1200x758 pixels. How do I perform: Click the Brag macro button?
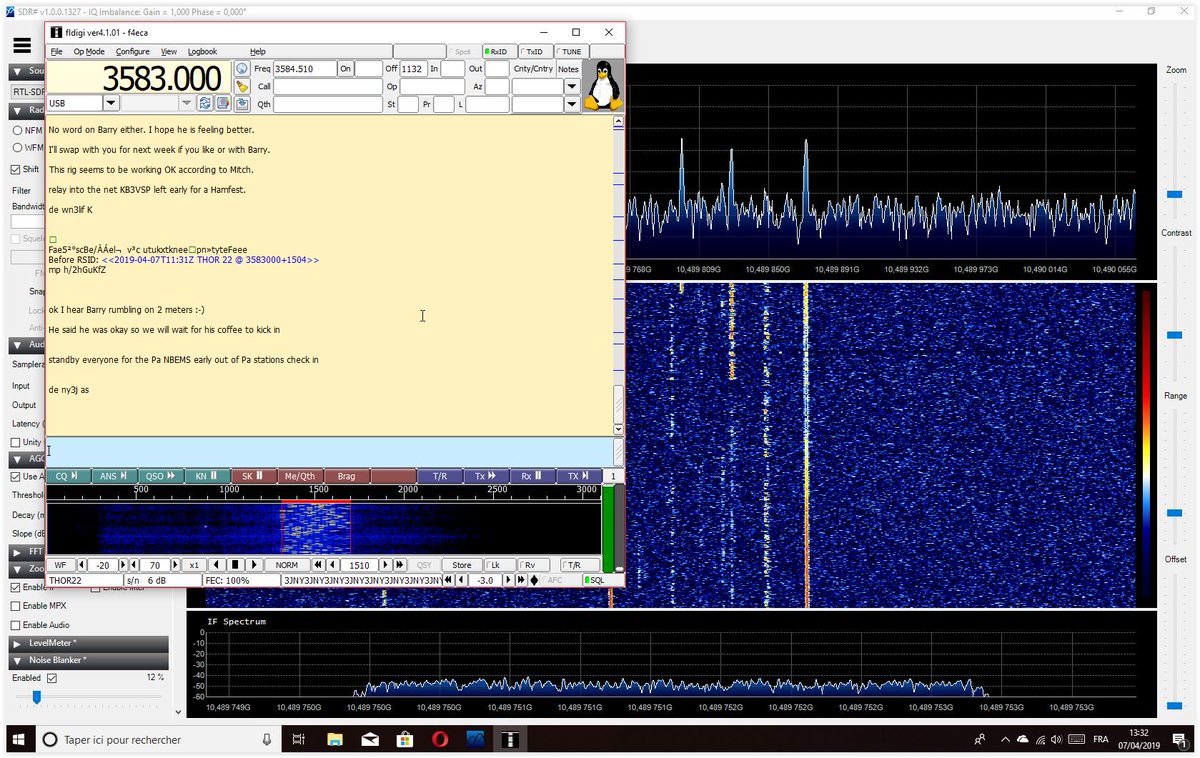click(346, 476)
